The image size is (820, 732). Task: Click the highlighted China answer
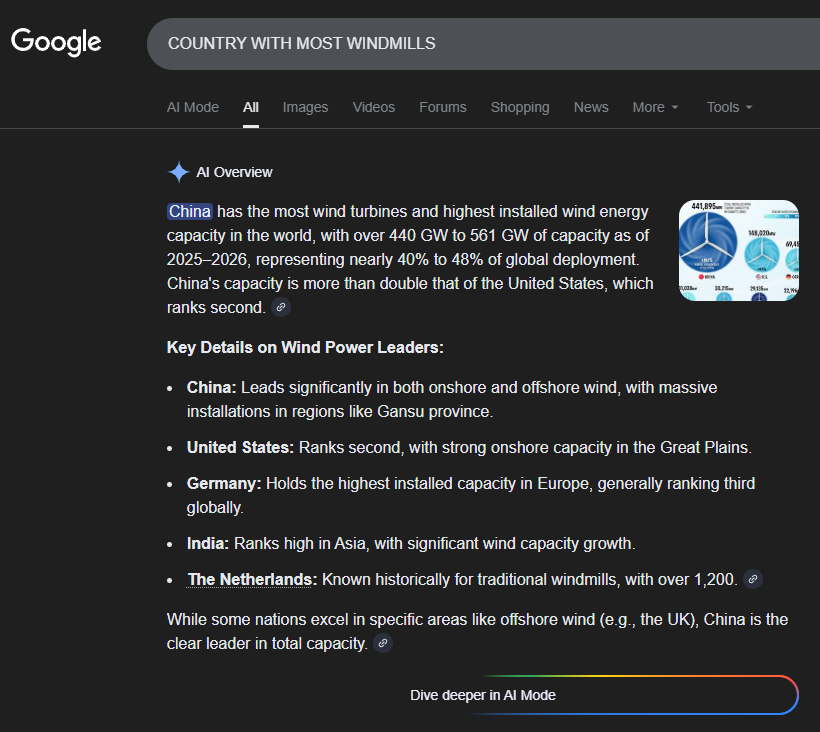click(189, 211)
